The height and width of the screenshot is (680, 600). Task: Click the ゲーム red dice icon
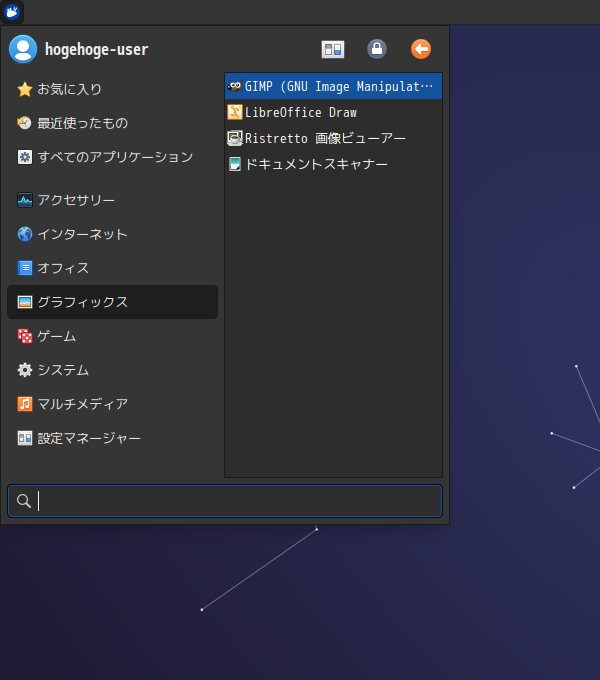[x=25, y=336]
